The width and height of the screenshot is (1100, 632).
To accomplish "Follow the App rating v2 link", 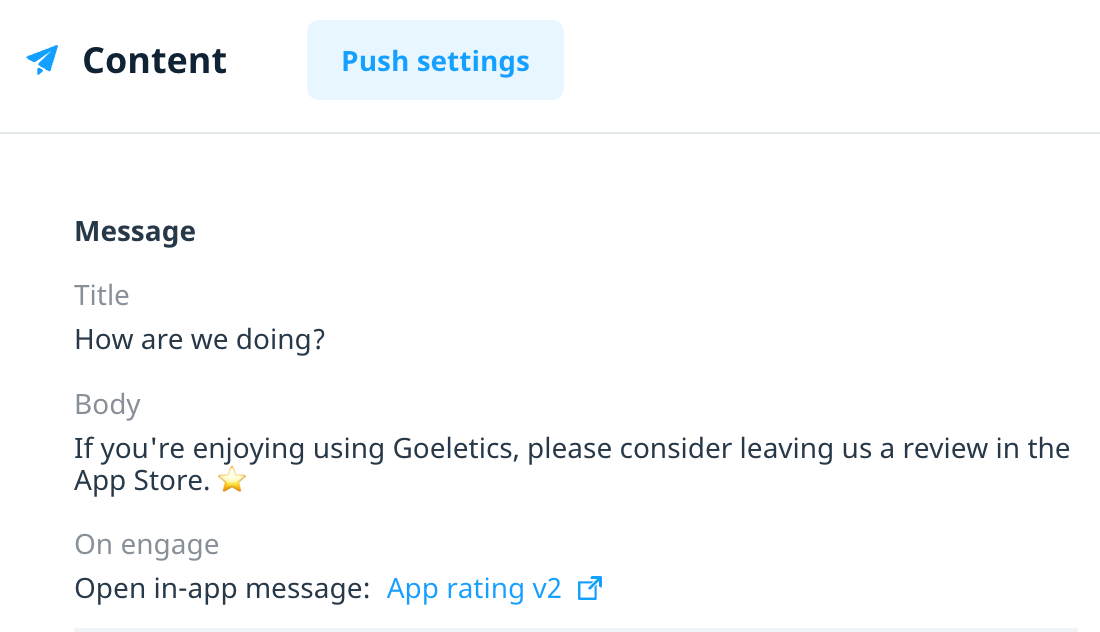I will (474, 589).
